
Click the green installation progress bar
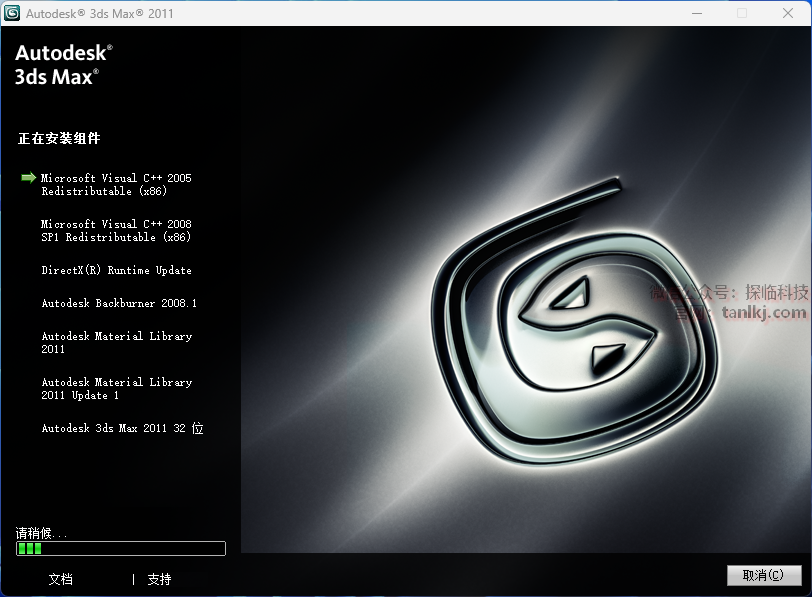(x=120, y=548)
